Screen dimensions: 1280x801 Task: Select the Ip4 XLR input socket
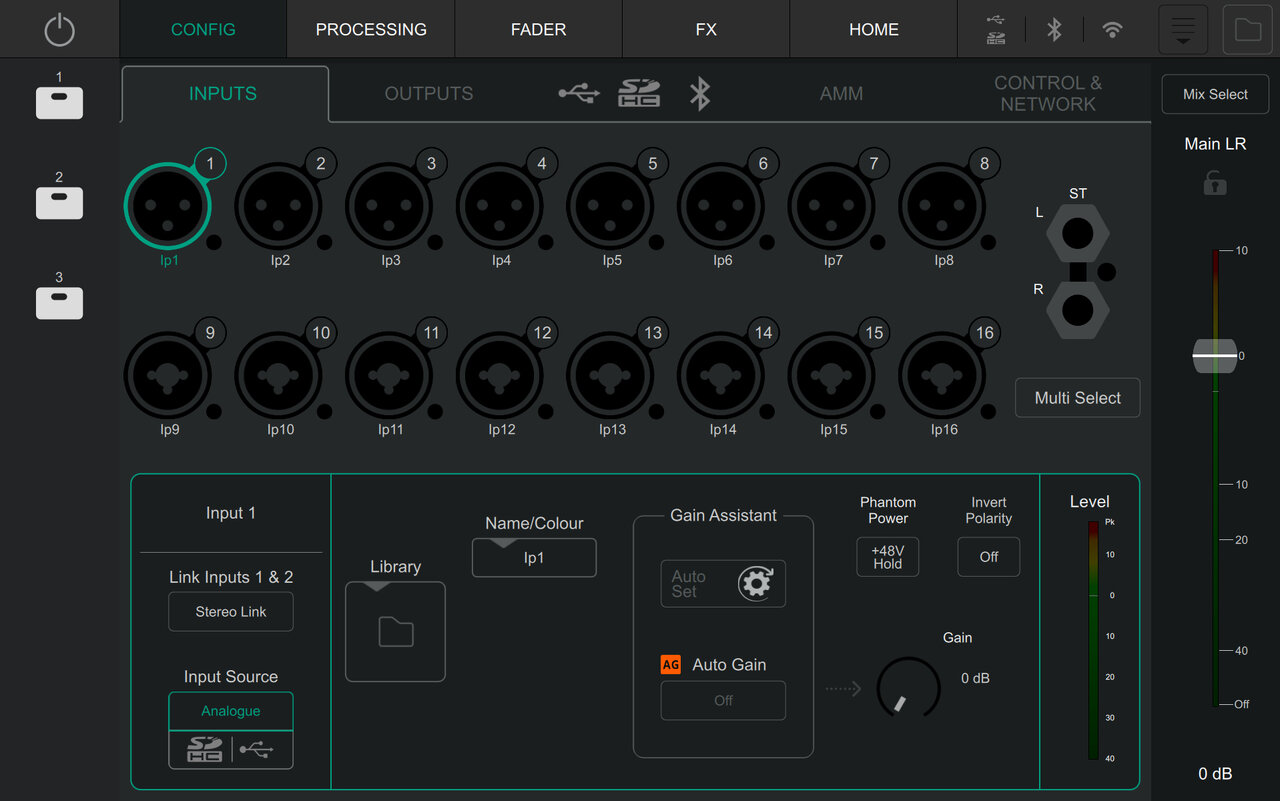pos(500,206)
